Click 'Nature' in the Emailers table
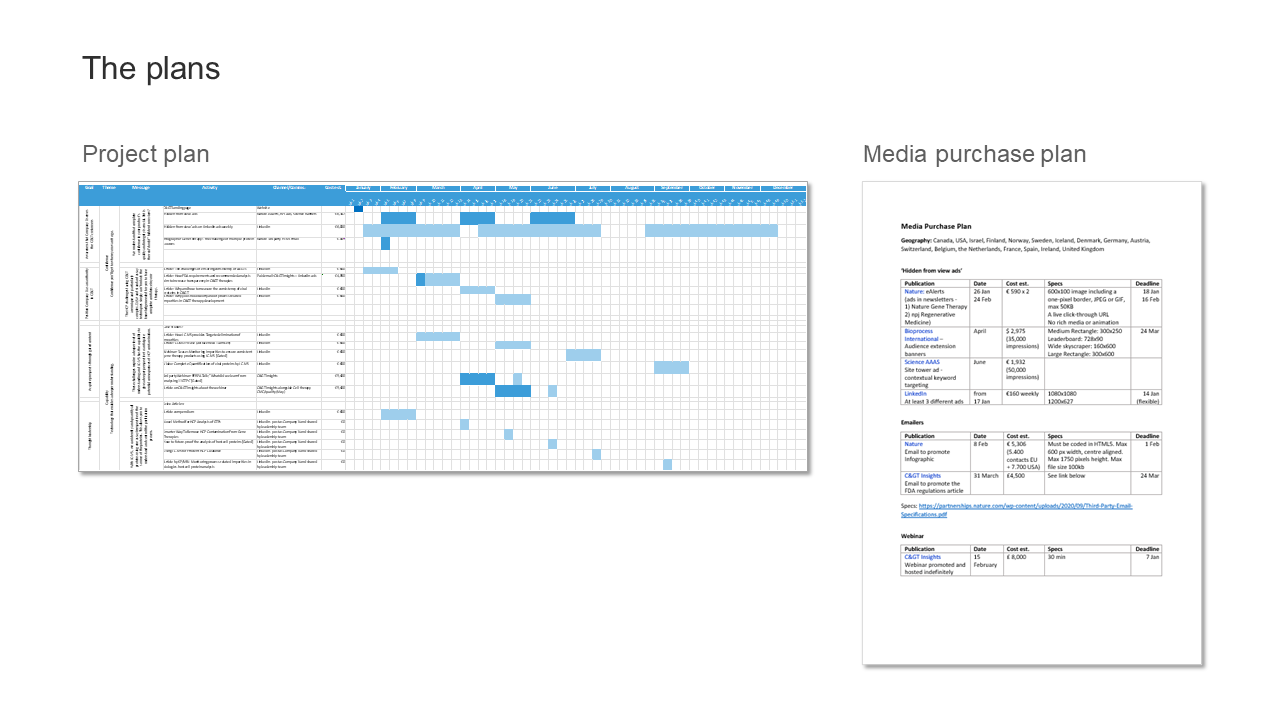 tap(914, 444)
